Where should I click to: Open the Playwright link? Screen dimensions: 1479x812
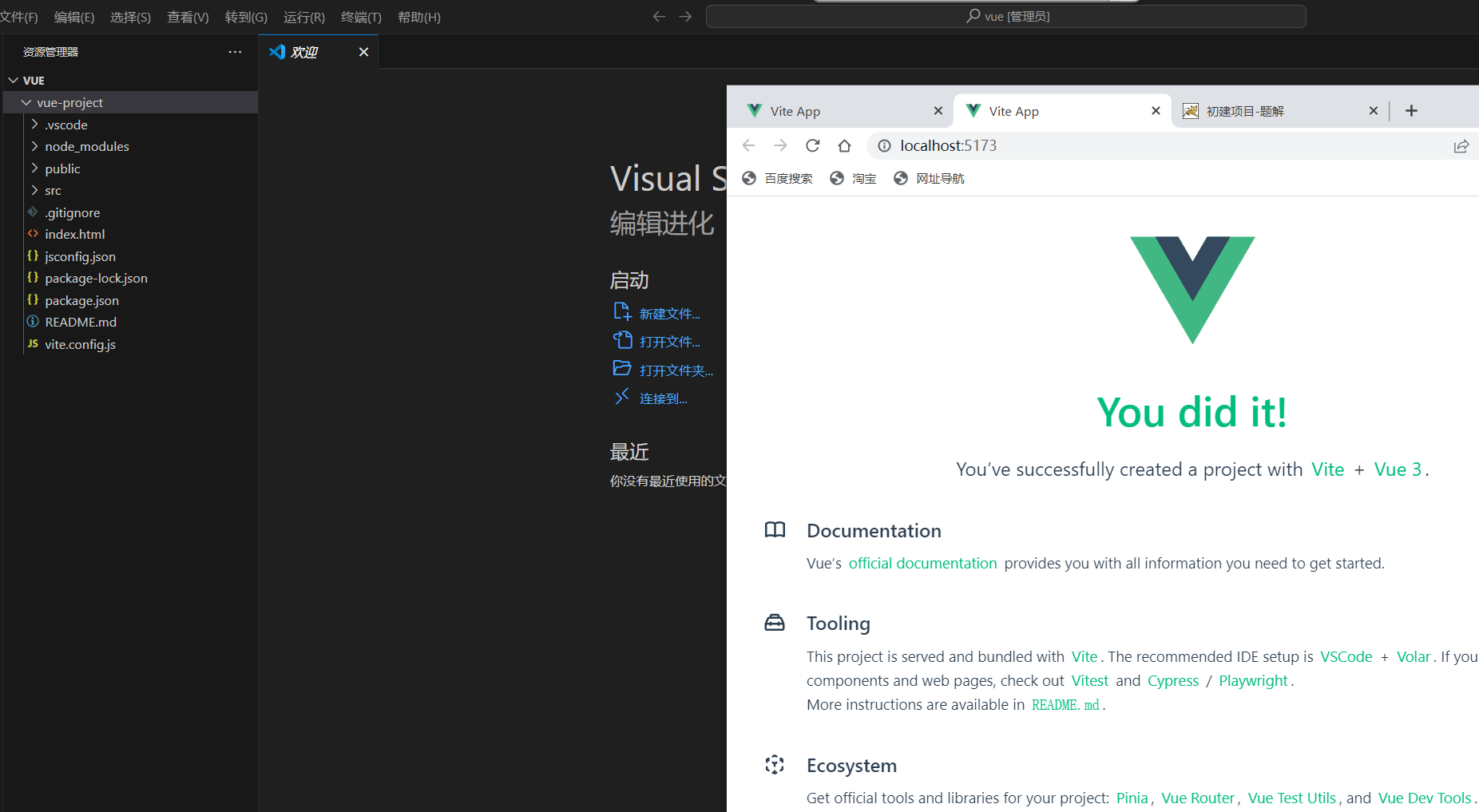pos(1253,680)
